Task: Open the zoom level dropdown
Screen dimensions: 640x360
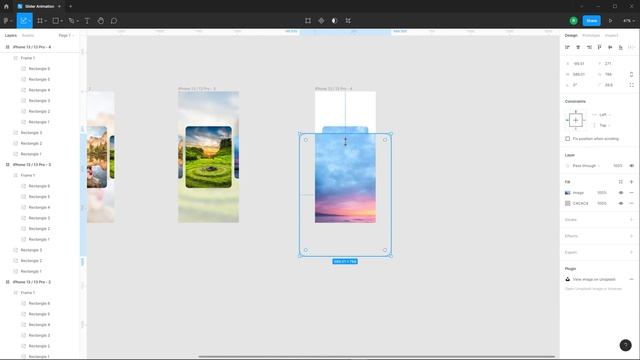Action: pyautogui.click(x=629, y=20)
